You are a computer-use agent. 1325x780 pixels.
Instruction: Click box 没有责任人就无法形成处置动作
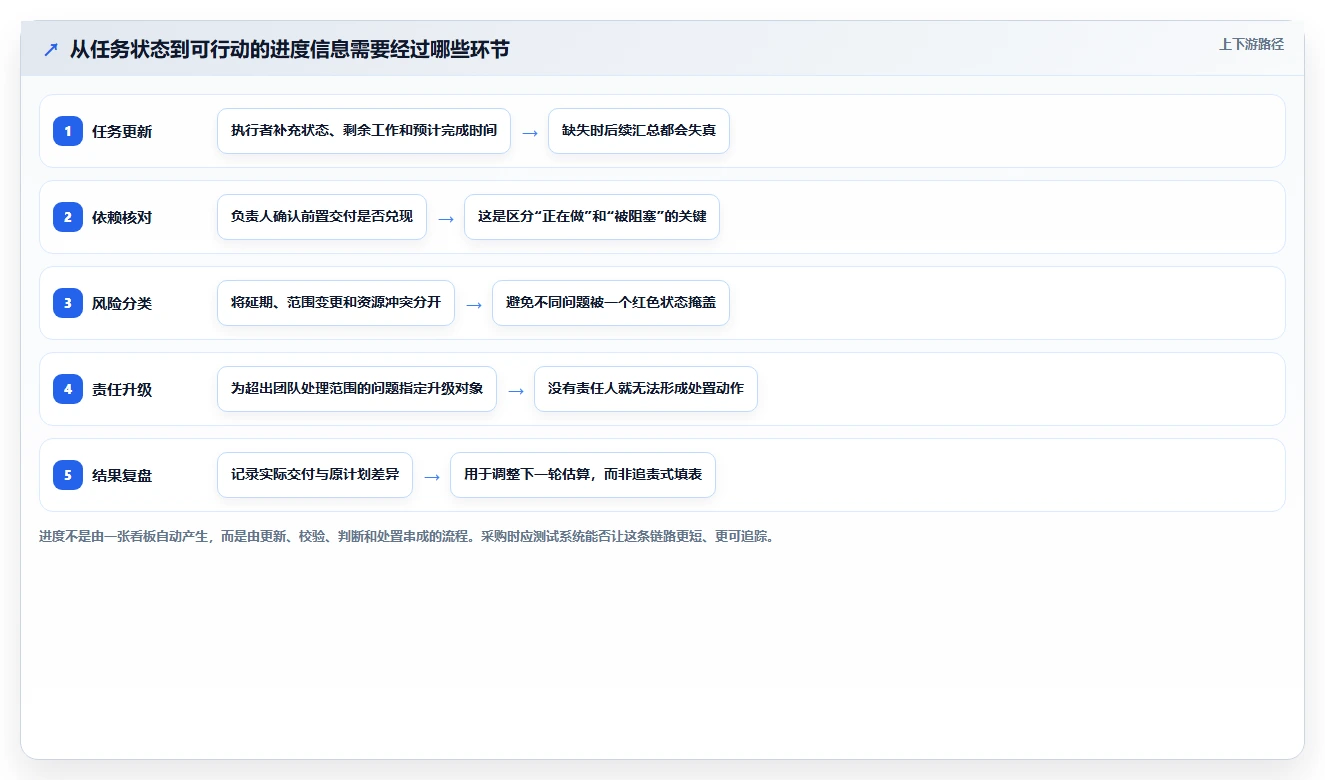[x=646, y=389]
